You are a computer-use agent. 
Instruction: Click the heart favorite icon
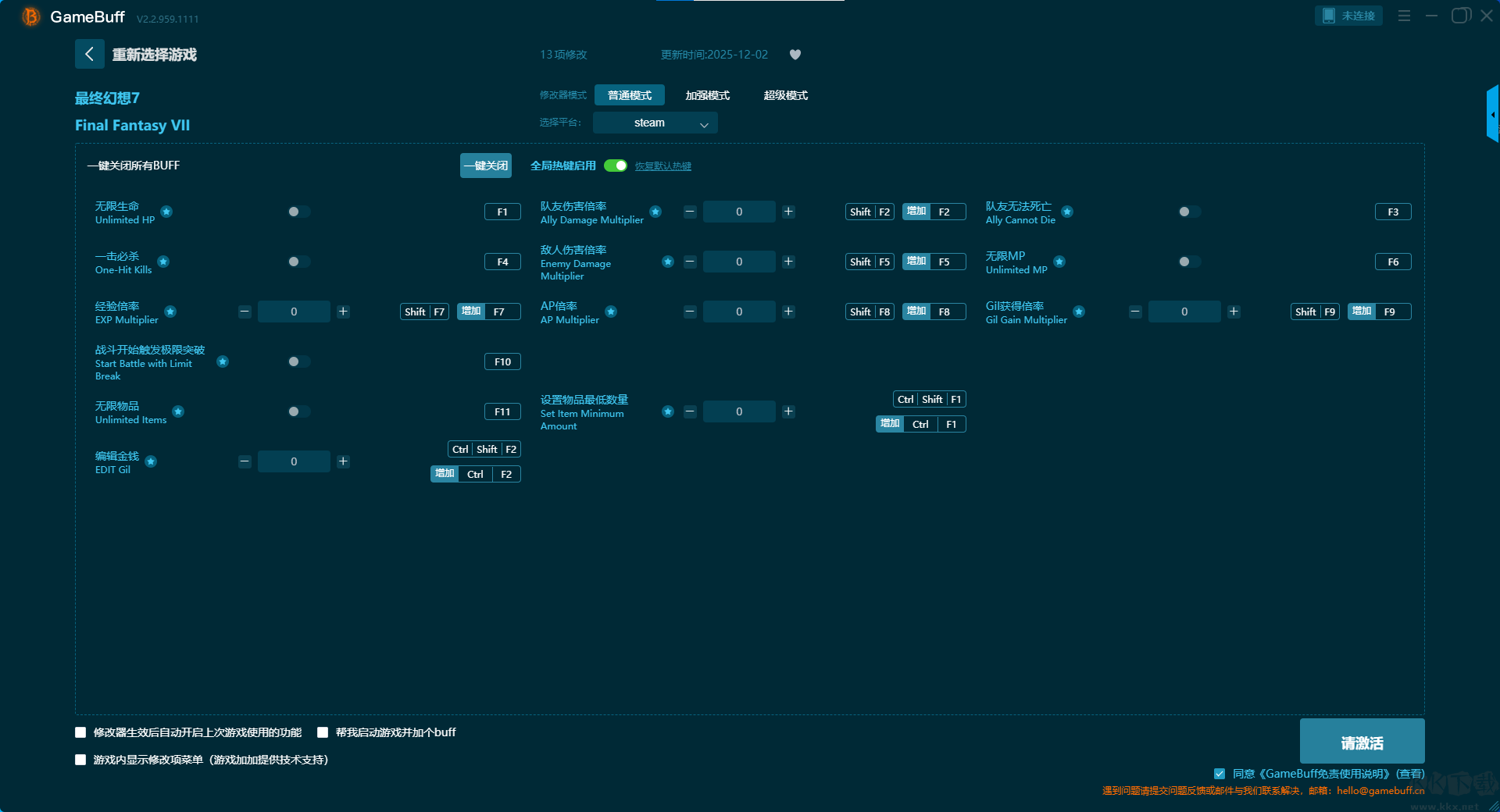pos(795,55)
